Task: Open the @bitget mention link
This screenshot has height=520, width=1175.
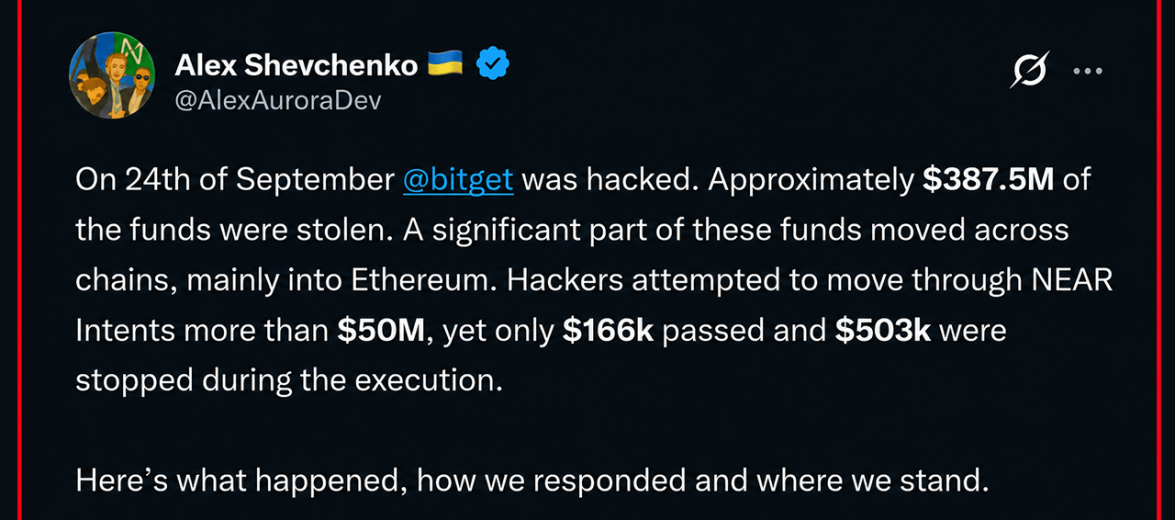Action: point(458,182)
